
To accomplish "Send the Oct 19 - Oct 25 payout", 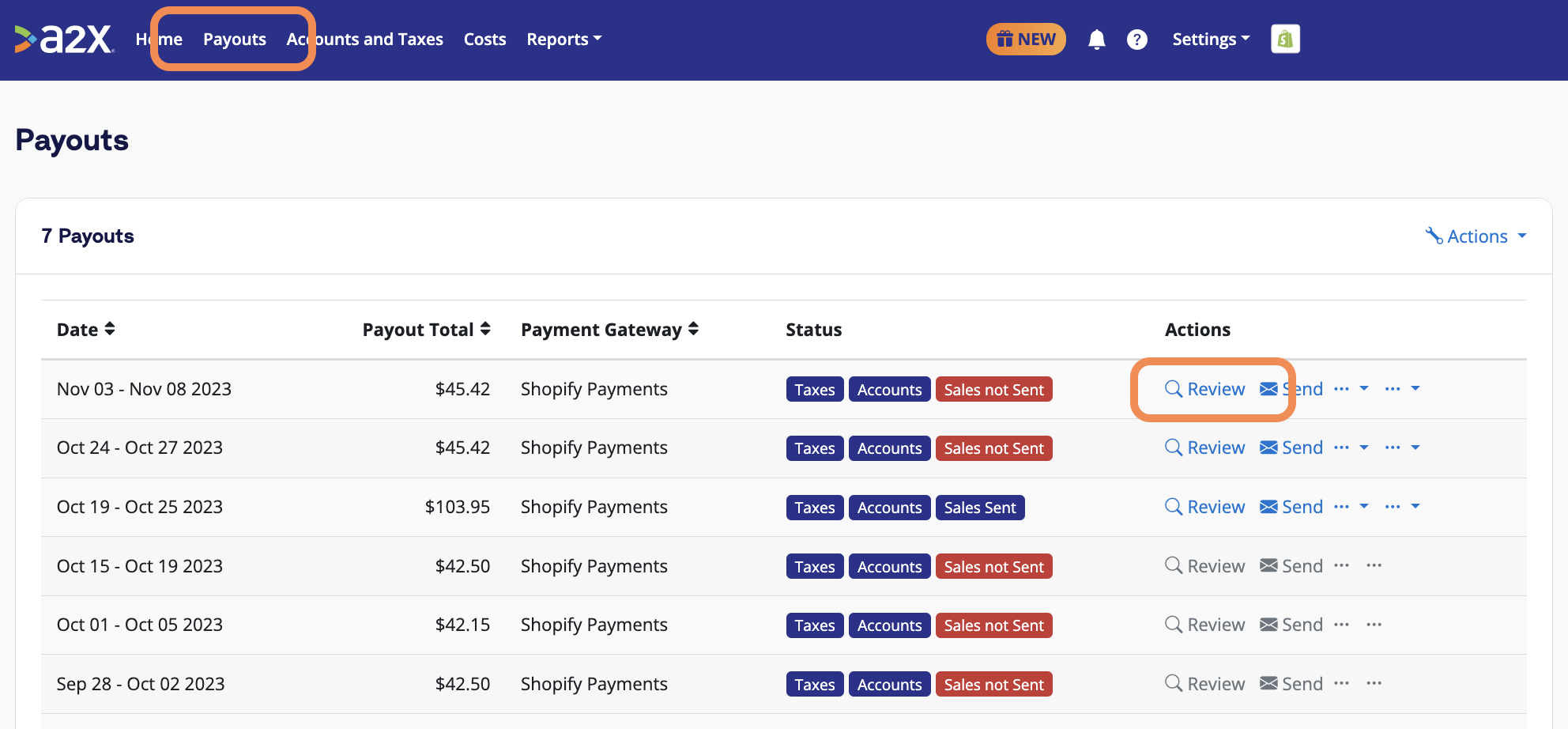I will point(1291,507).
